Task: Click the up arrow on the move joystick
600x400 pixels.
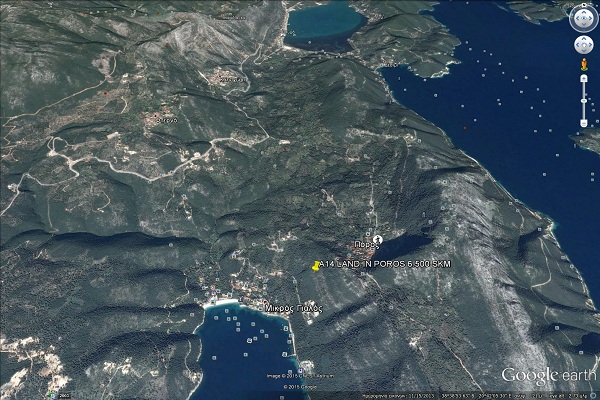Action: point(583,37)
